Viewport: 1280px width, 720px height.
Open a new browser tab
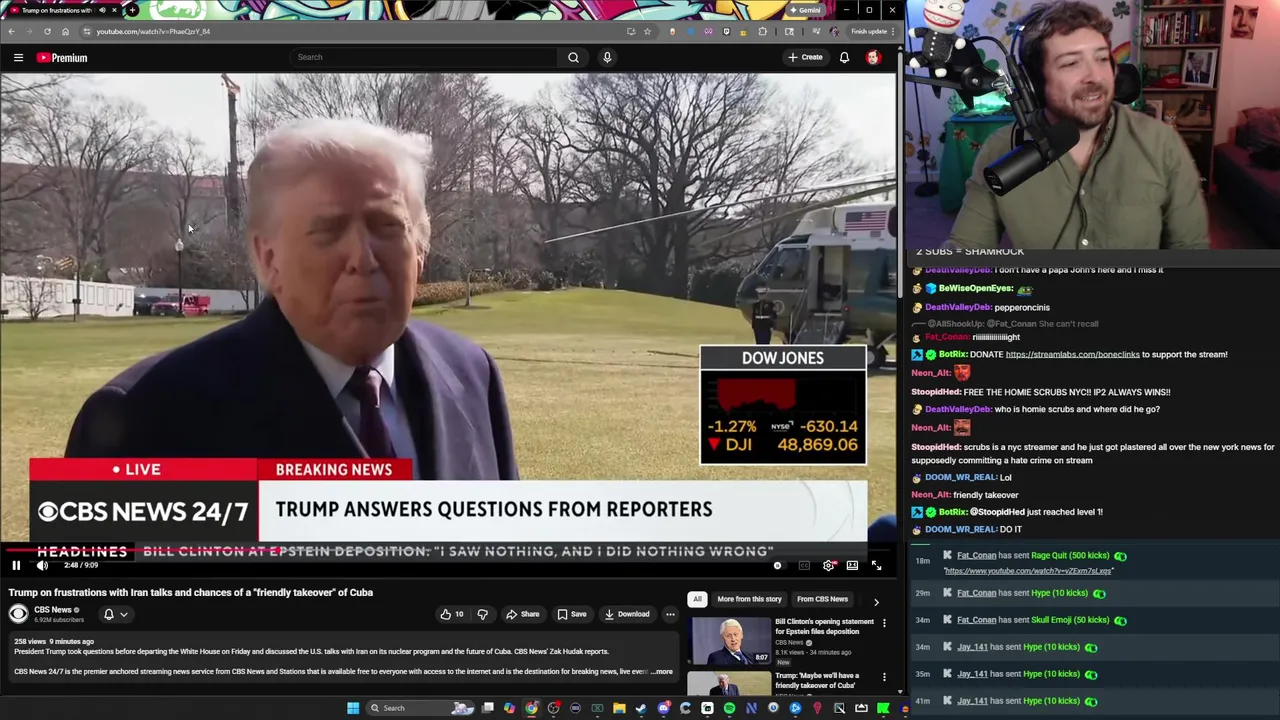[132, 10]
